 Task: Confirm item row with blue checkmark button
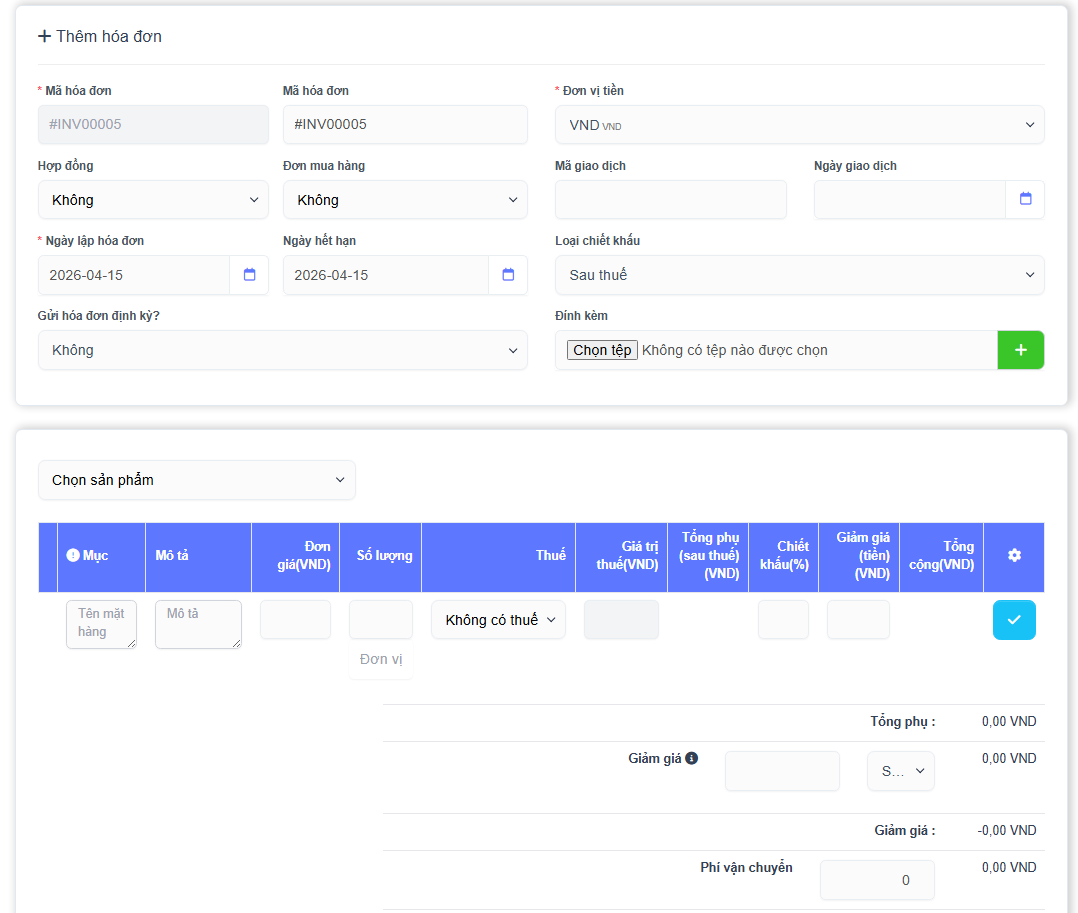click(1014, 620)
